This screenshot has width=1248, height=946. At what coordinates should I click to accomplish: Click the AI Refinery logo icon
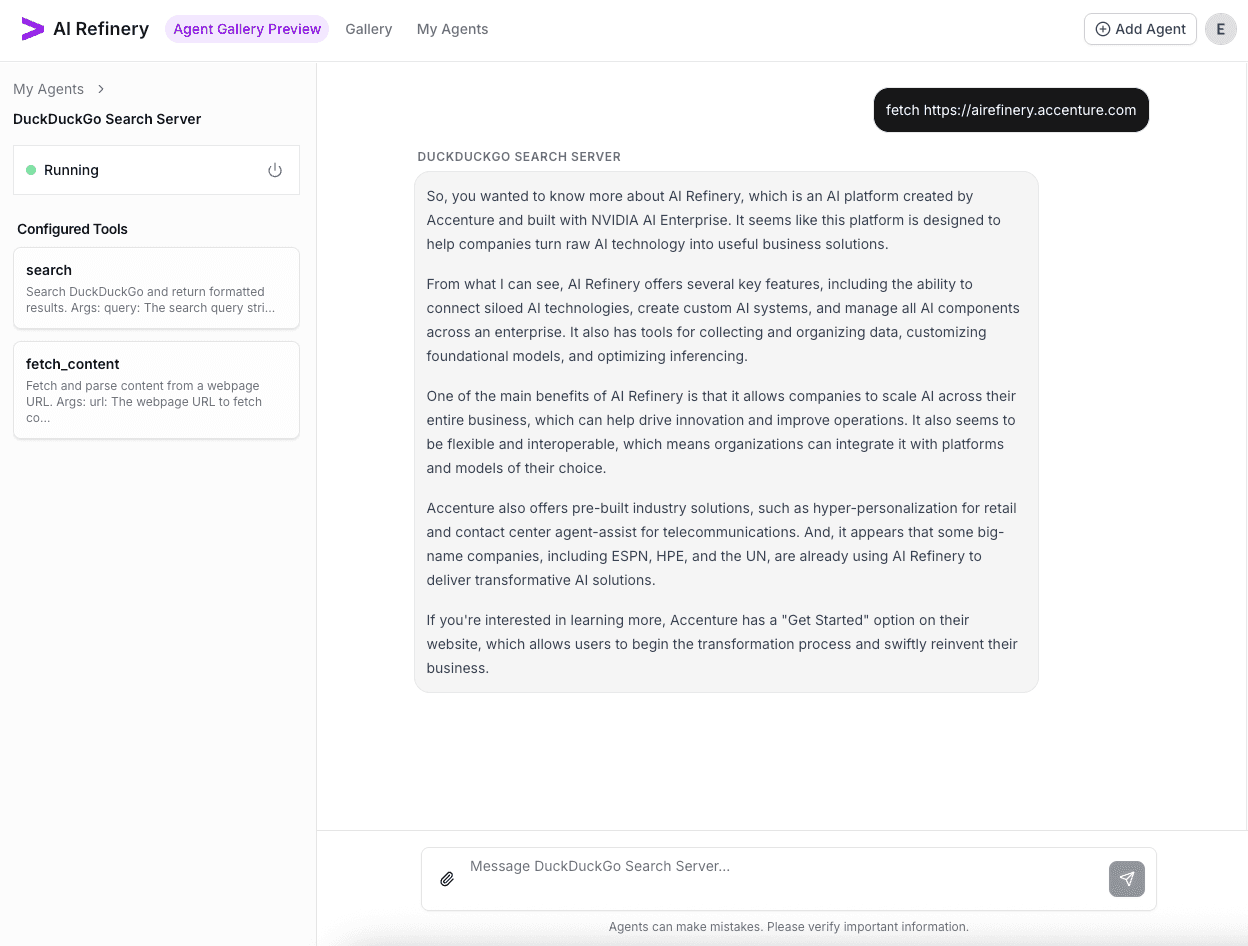point(33,29)
